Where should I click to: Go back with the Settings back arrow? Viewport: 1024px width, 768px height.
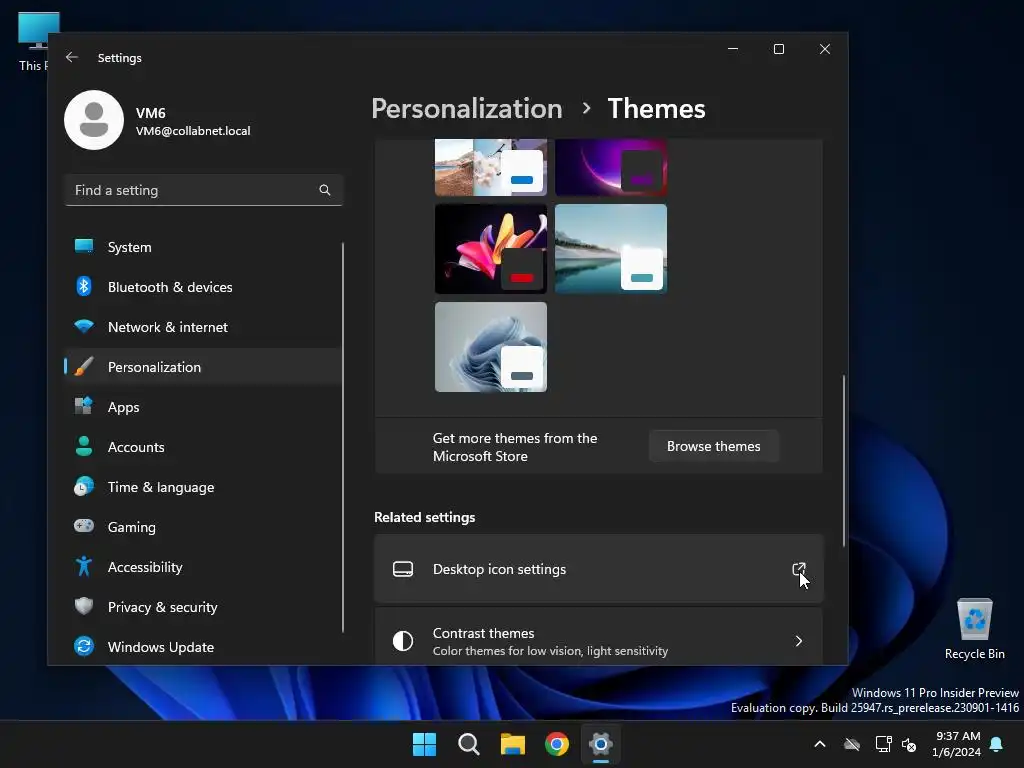pyautogui.click(x=72, y=57)
